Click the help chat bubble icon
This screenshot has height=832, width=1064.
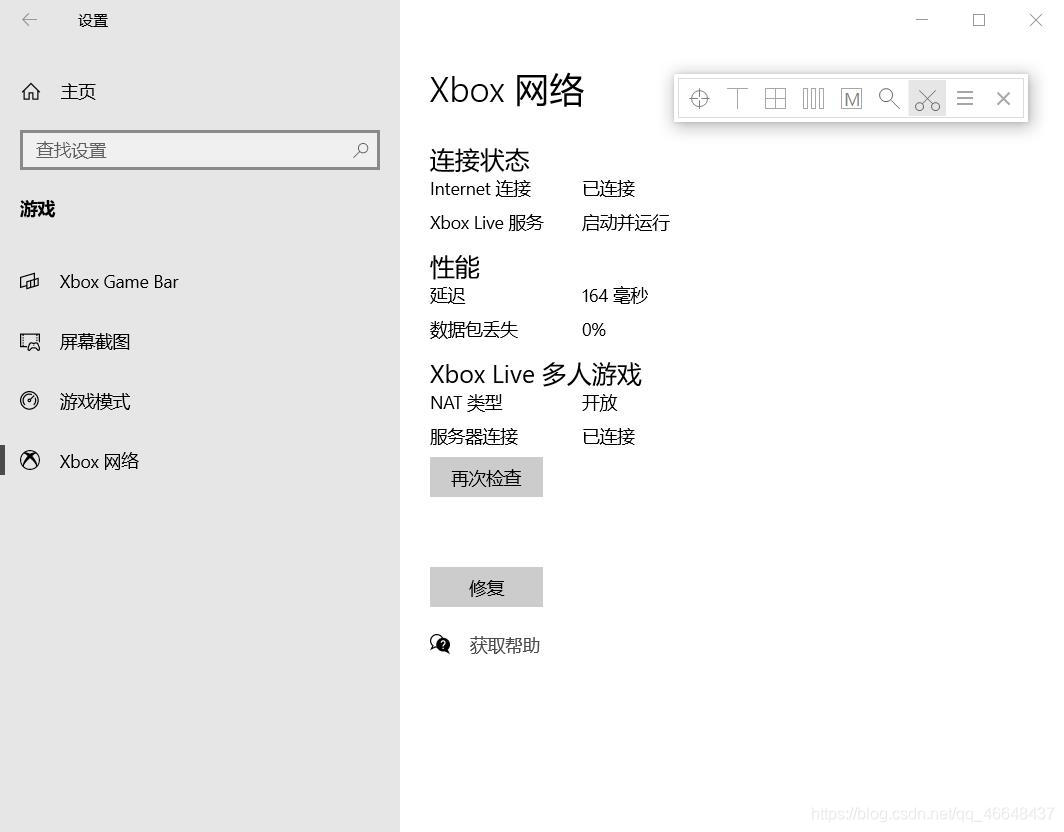pyautogui.click(x=440, y=644)
